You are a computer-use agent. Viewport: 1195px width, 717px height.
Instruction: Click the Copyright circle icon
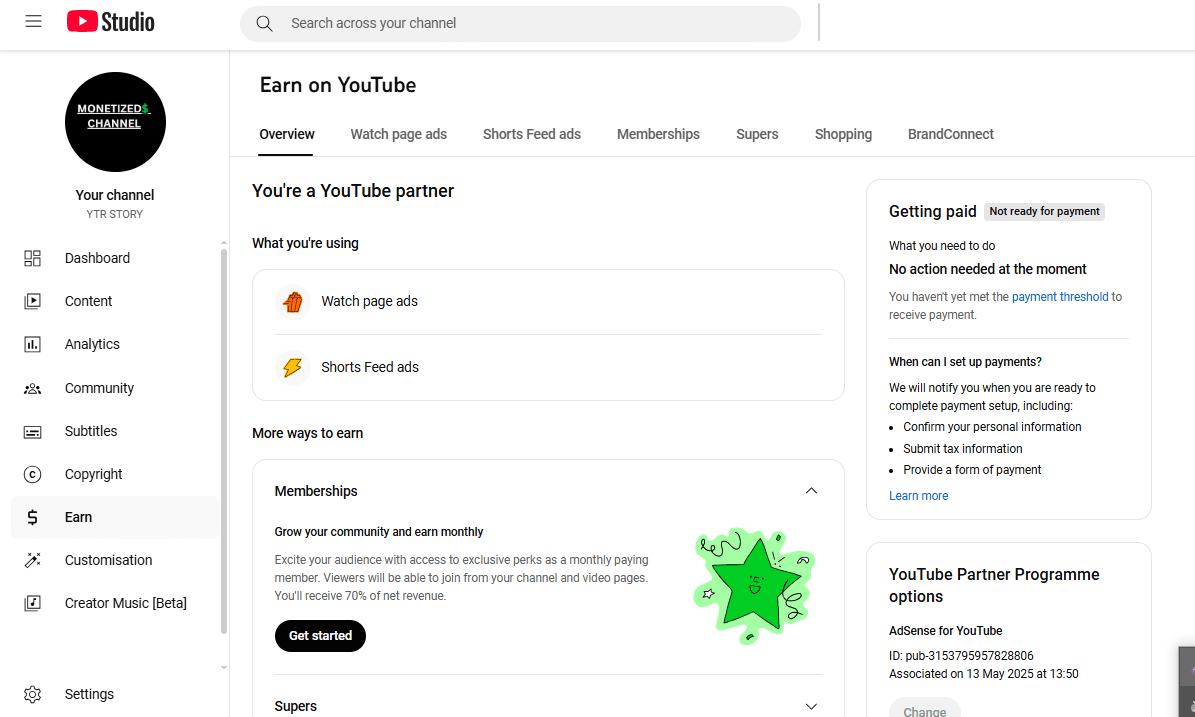tap(32, 475)
